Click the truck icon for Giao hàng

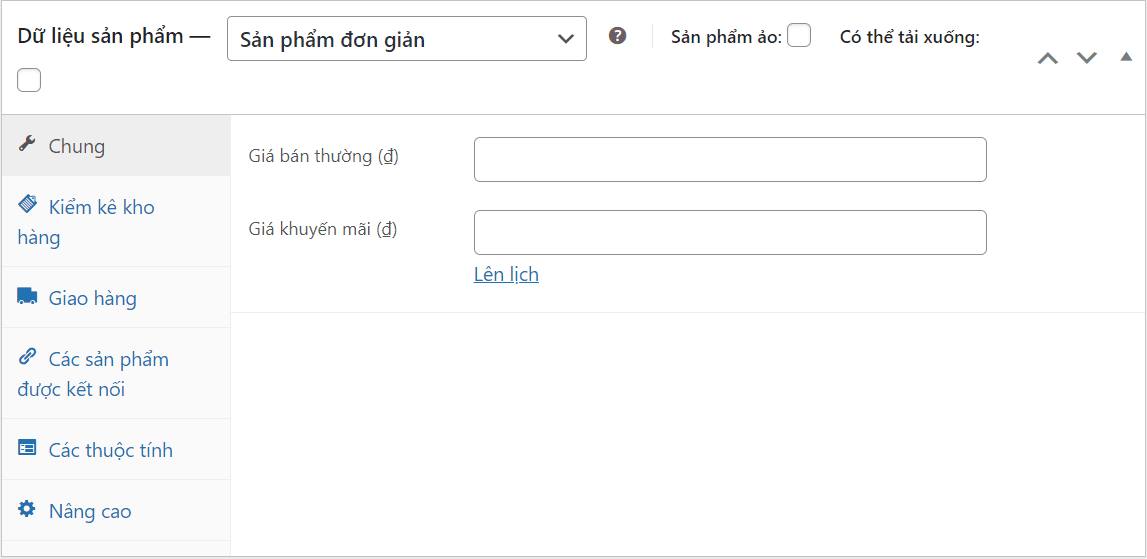click(x=27, y=296)
